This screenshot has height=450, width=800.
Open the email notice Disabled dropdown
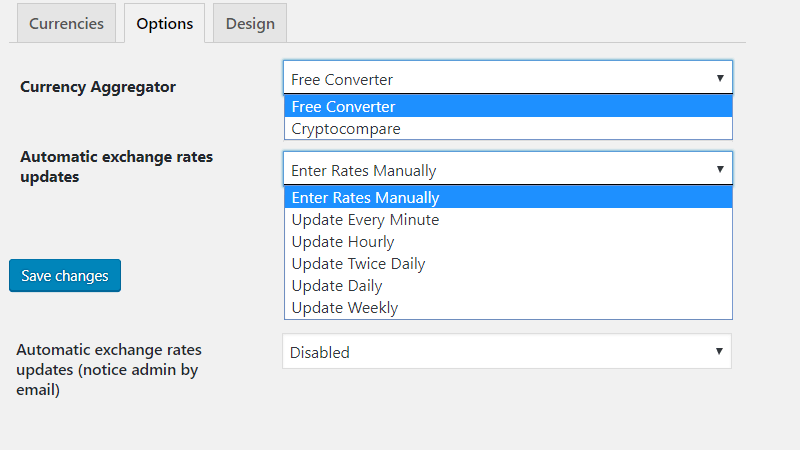(x=506, y=352)
